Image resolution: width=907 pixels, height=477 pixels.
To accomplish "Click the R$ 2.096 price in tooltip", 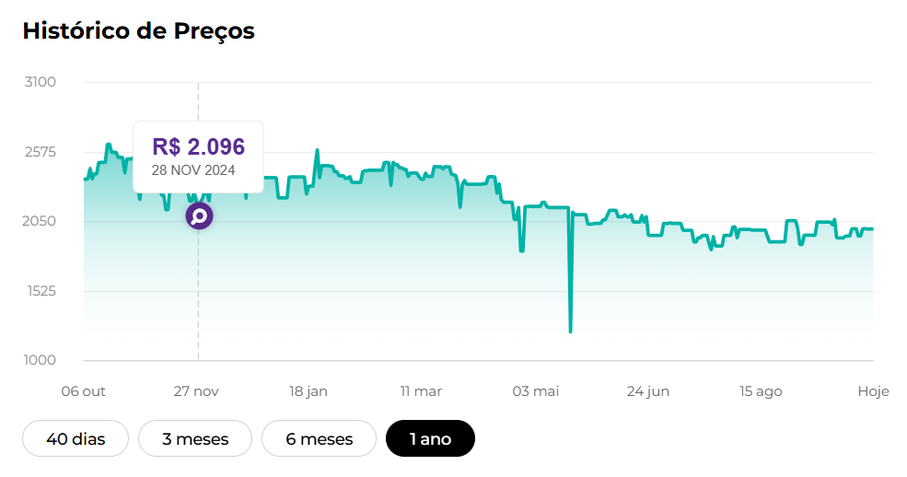I will (x=198, y=146).
